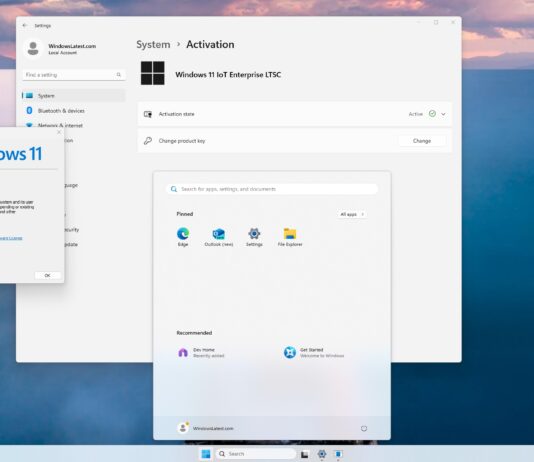534x462 pixels.
Task: Click Start menu search field
Action: pos(272,189)
